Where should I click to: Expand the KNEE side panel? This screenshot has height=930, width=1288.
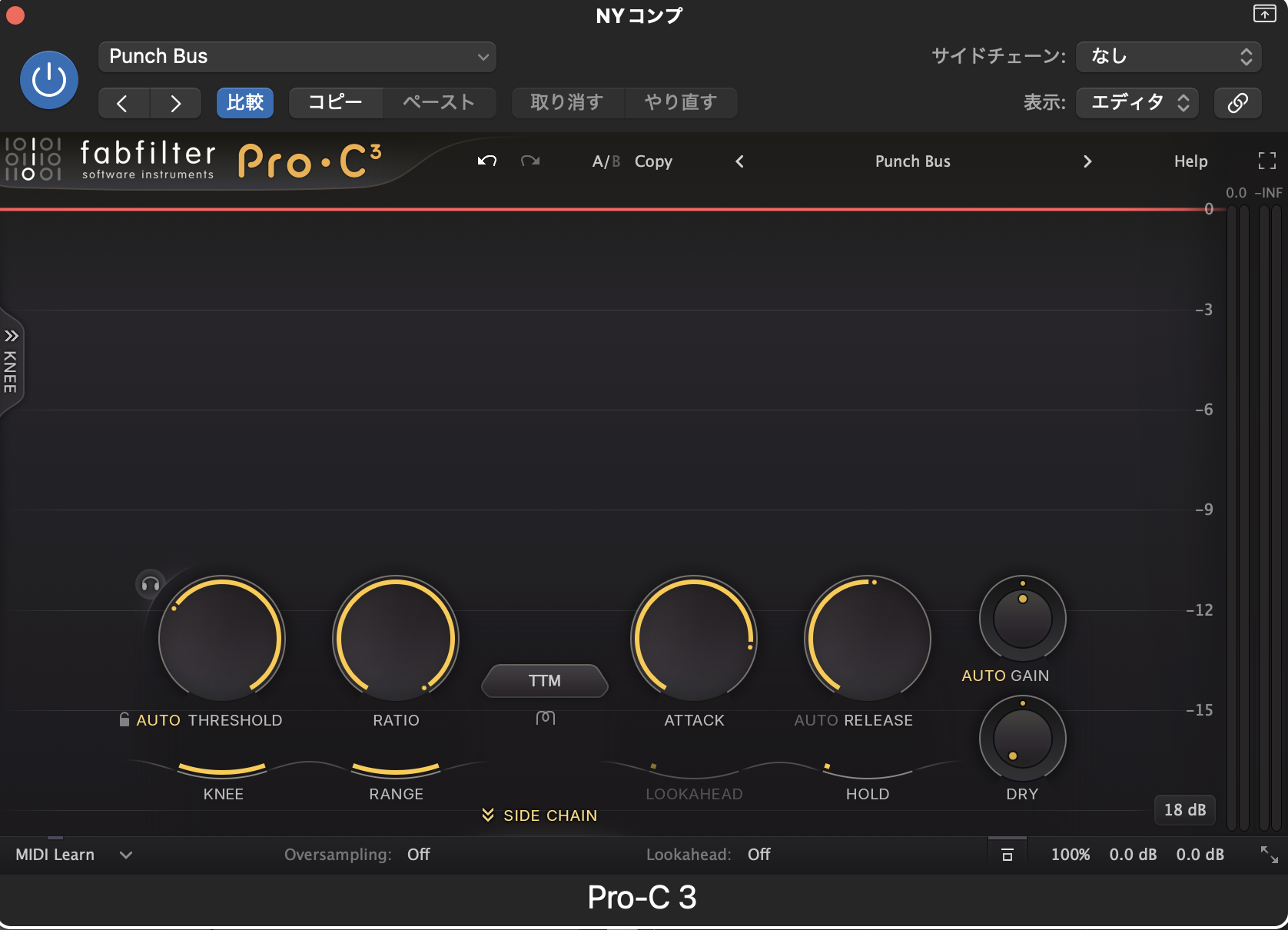pyautogui.click(x=11, y=362)
